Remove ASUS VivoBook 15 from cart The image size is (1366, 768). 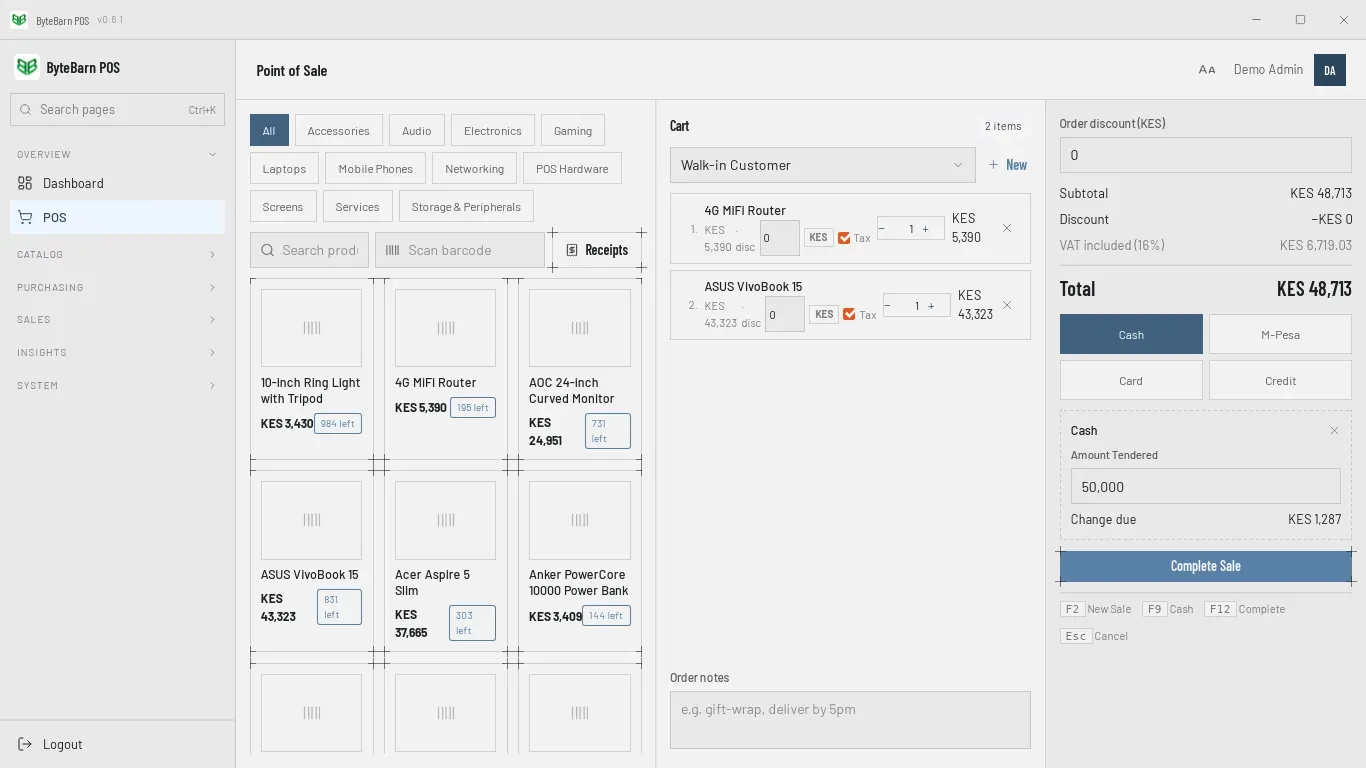point(1007,305)
